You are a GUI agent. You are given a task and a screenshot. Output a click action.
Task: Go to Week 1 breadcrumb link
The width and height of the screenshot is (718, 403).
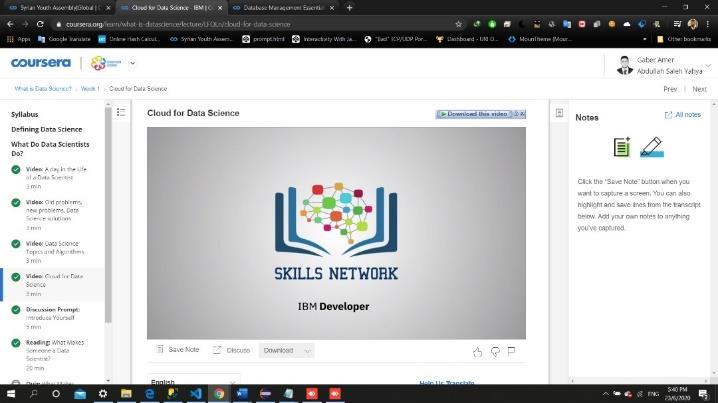(x=90, y=89)
